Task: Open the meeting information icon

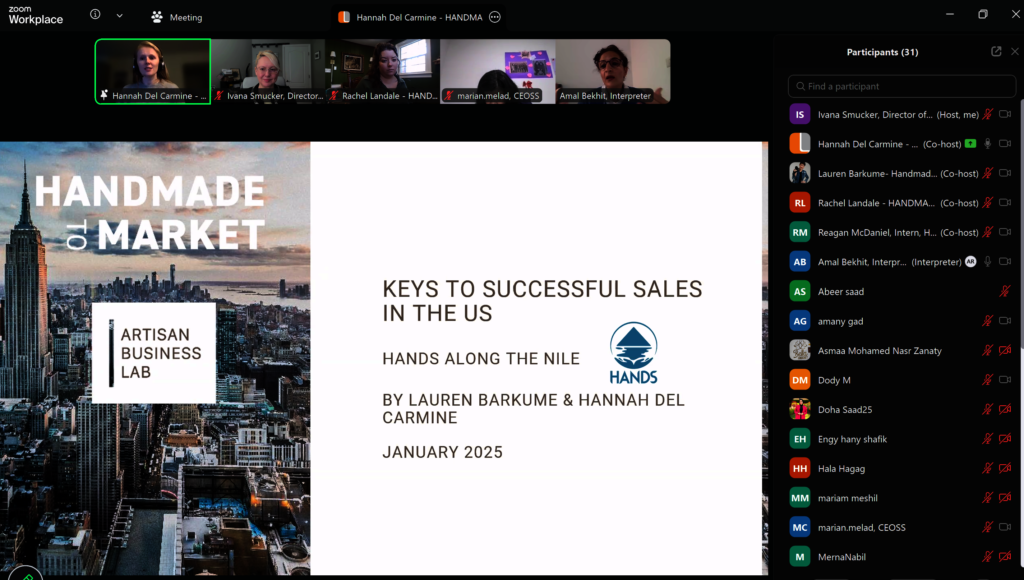Action: (x=95, y=15)
